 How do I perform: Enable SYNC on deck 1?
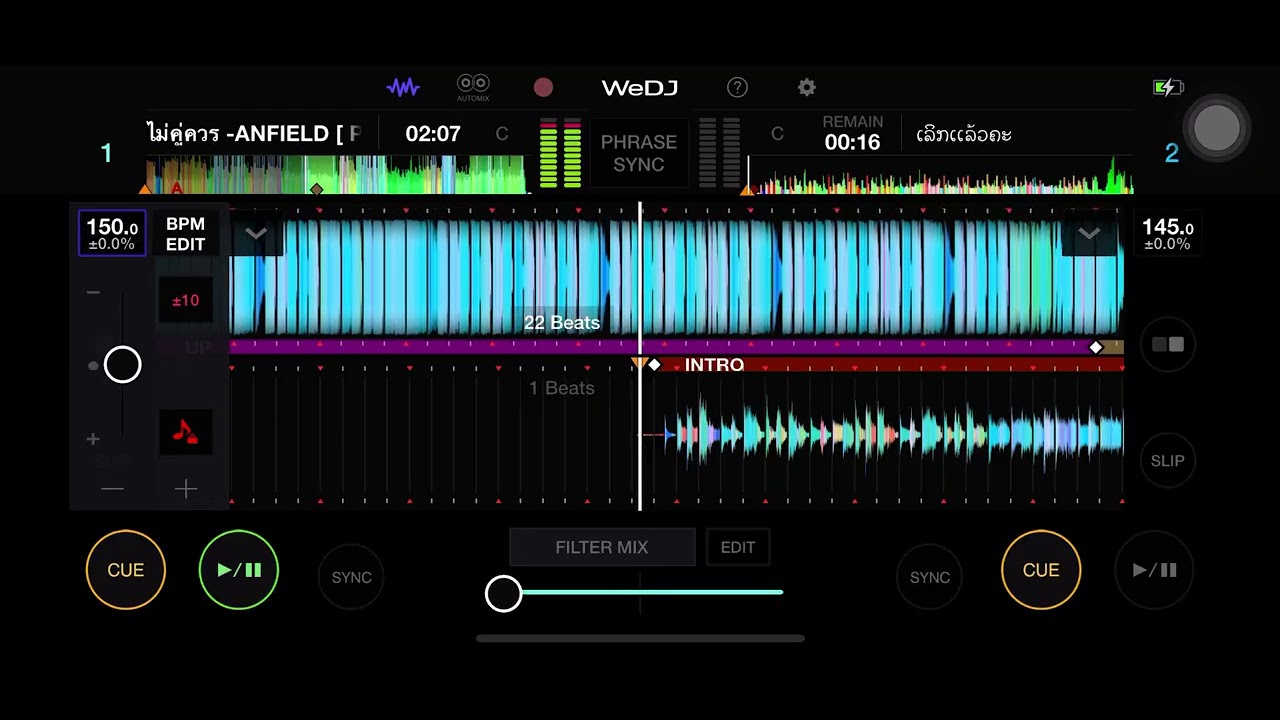[351, 577]
